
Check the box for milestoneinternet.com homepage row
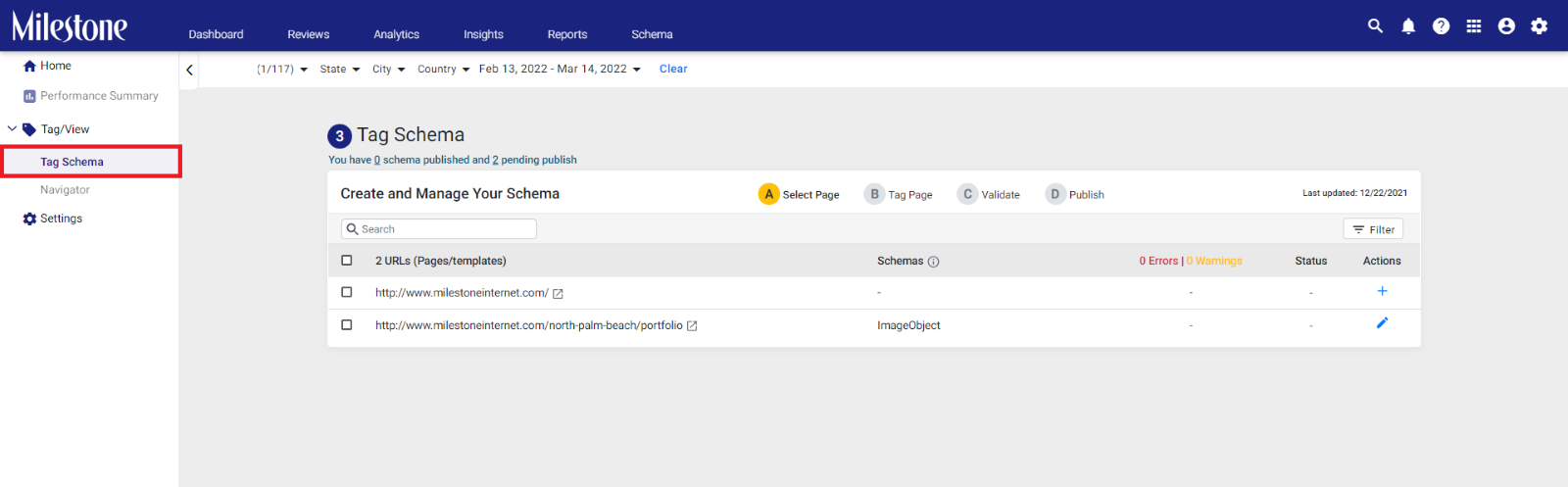pos(346,292)
